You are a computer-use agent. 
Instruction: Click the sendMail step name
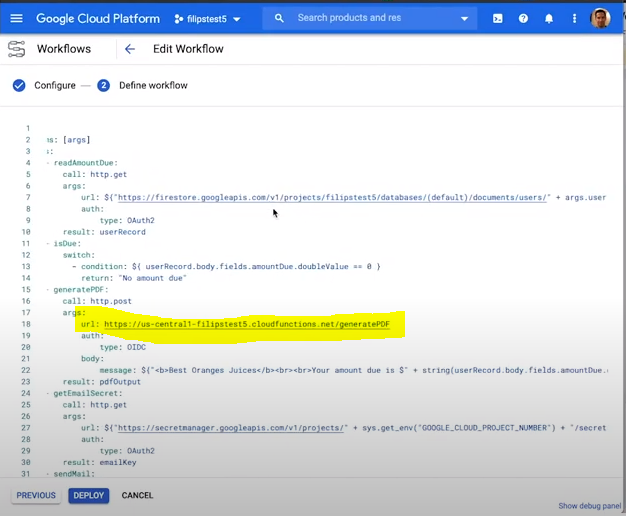pyautogui.click(x=74, y=474)
